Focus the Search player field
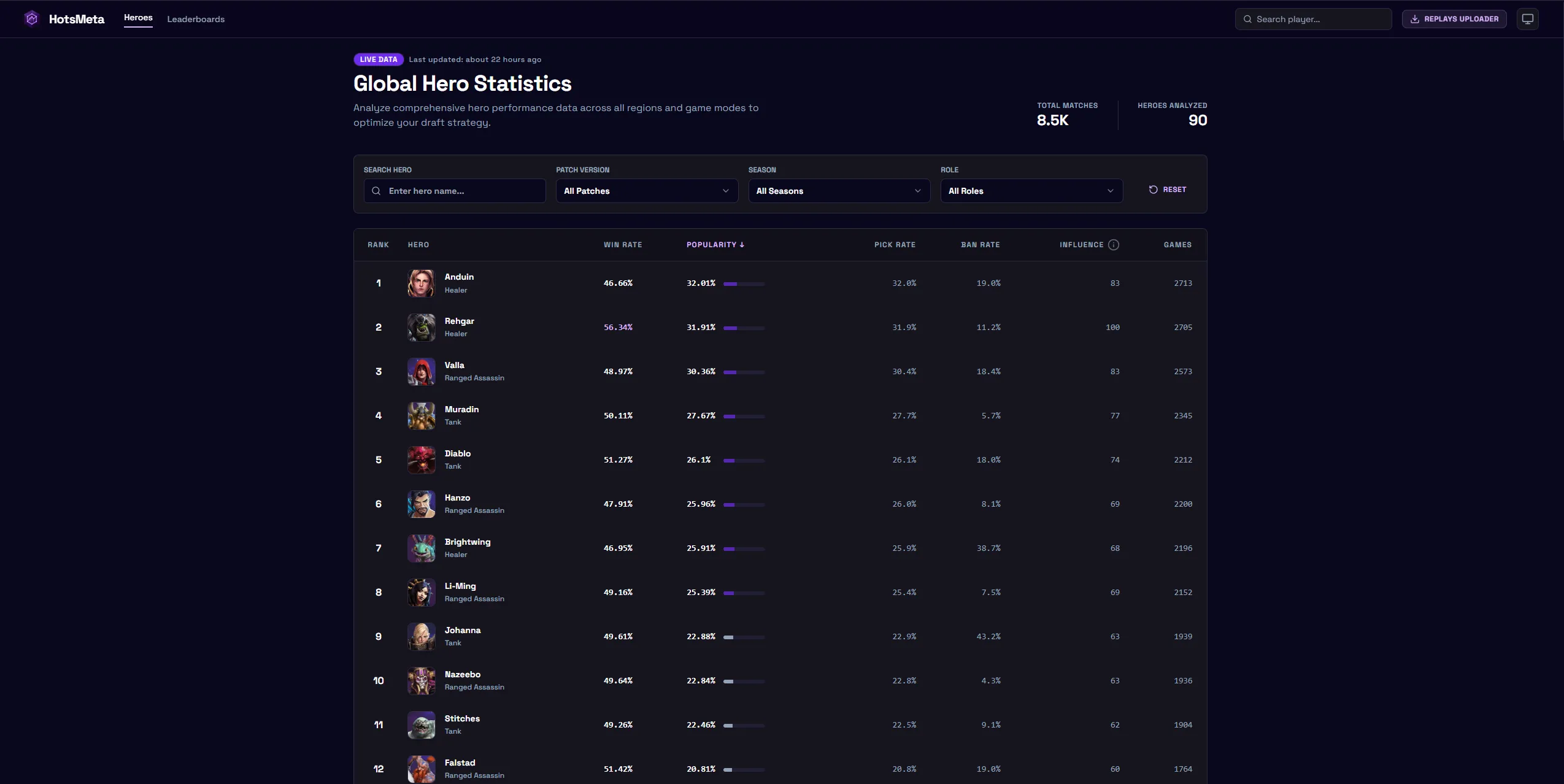 click(x=1313, y=19)
